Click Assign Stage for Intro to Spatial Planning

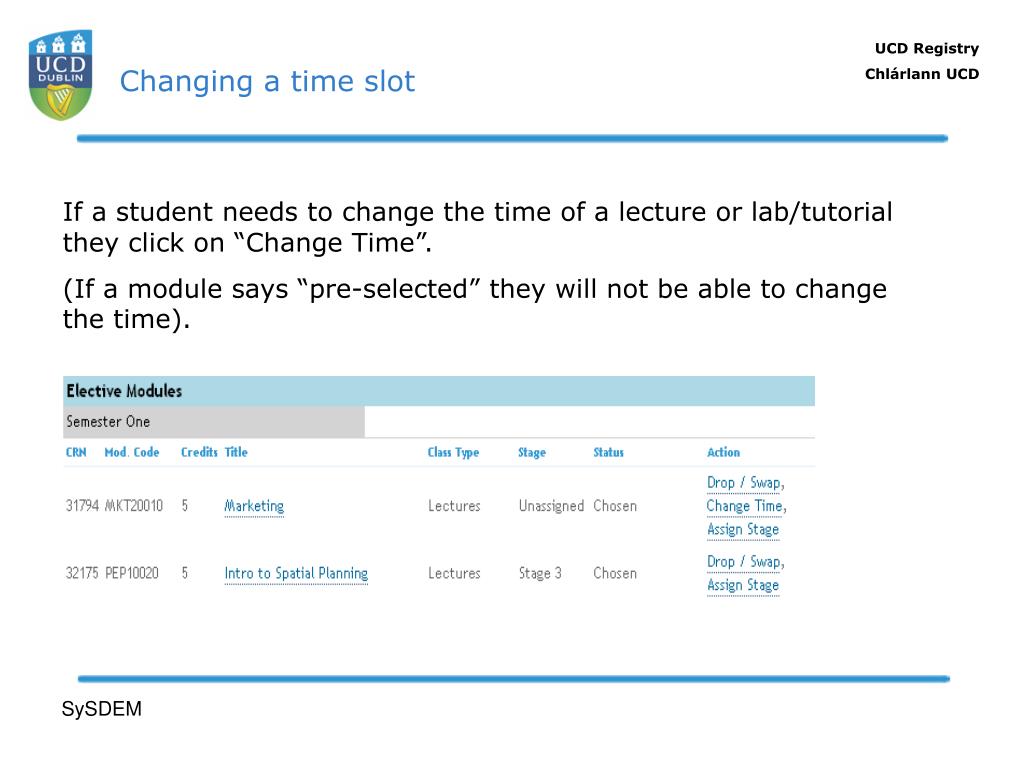pos(743,585)
